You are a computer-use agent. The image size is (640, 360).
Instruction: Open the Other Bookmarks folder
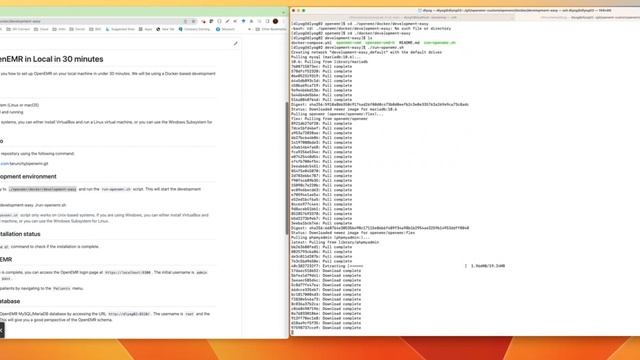[271, 29]
